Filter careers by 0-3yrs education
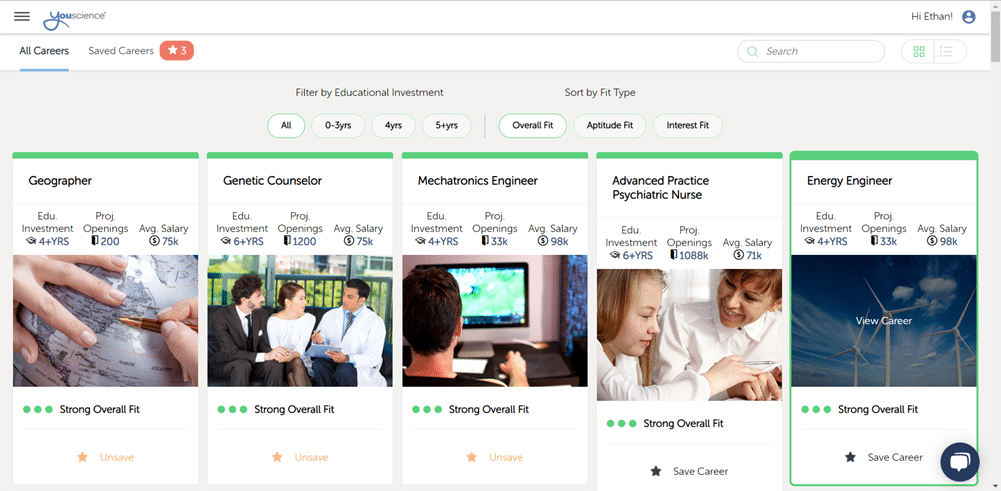 click(x=338, y=126)
